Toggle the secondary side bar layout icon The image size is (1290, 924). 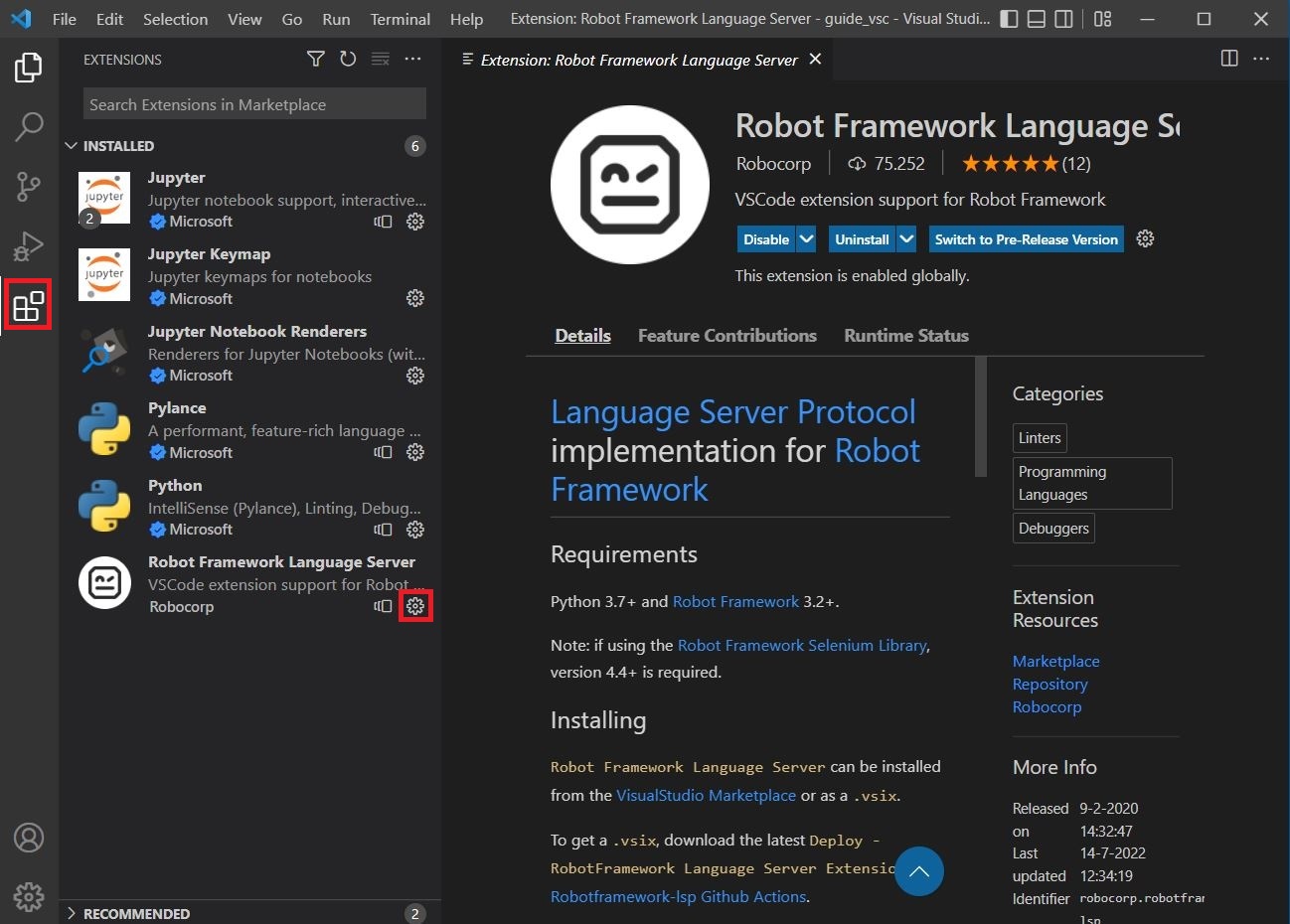tap(1063, 19)
